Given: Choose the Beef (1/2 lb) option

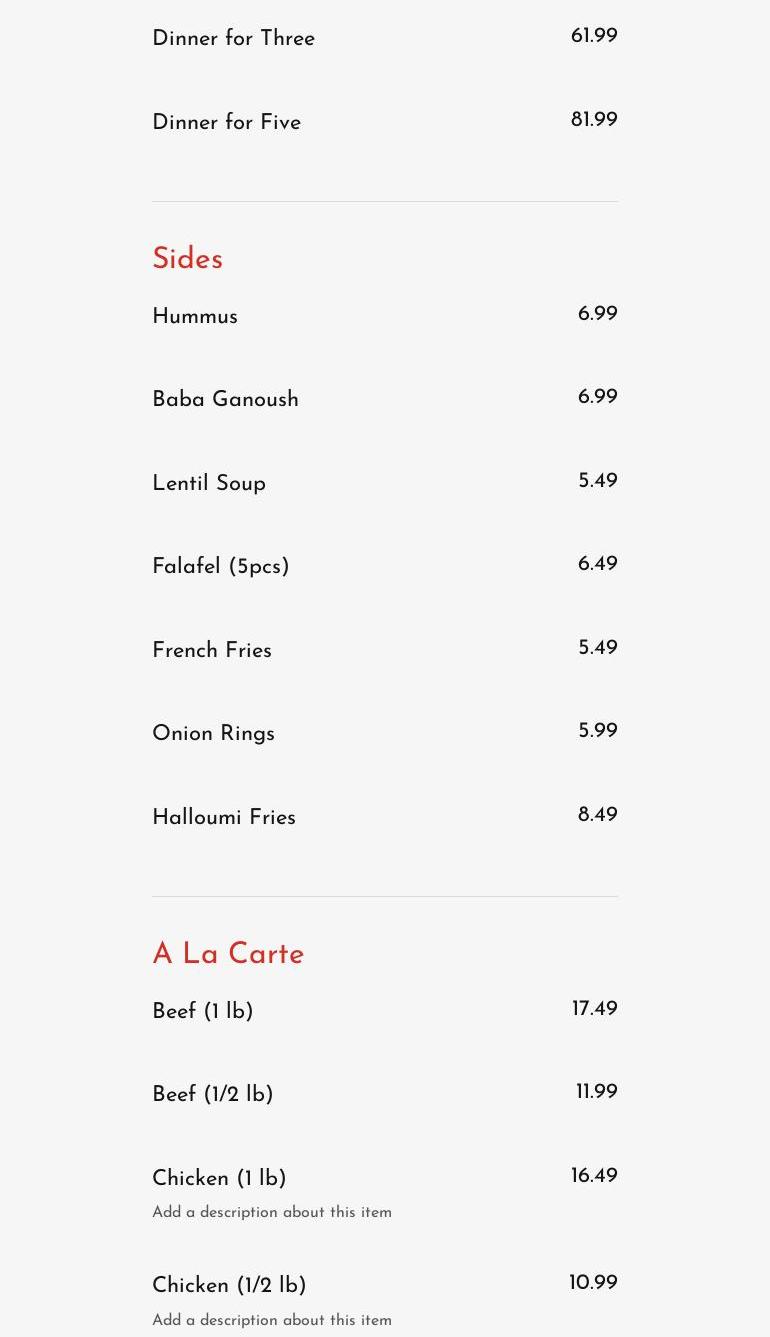Looking at the screenshot, I should [212, 1095].
